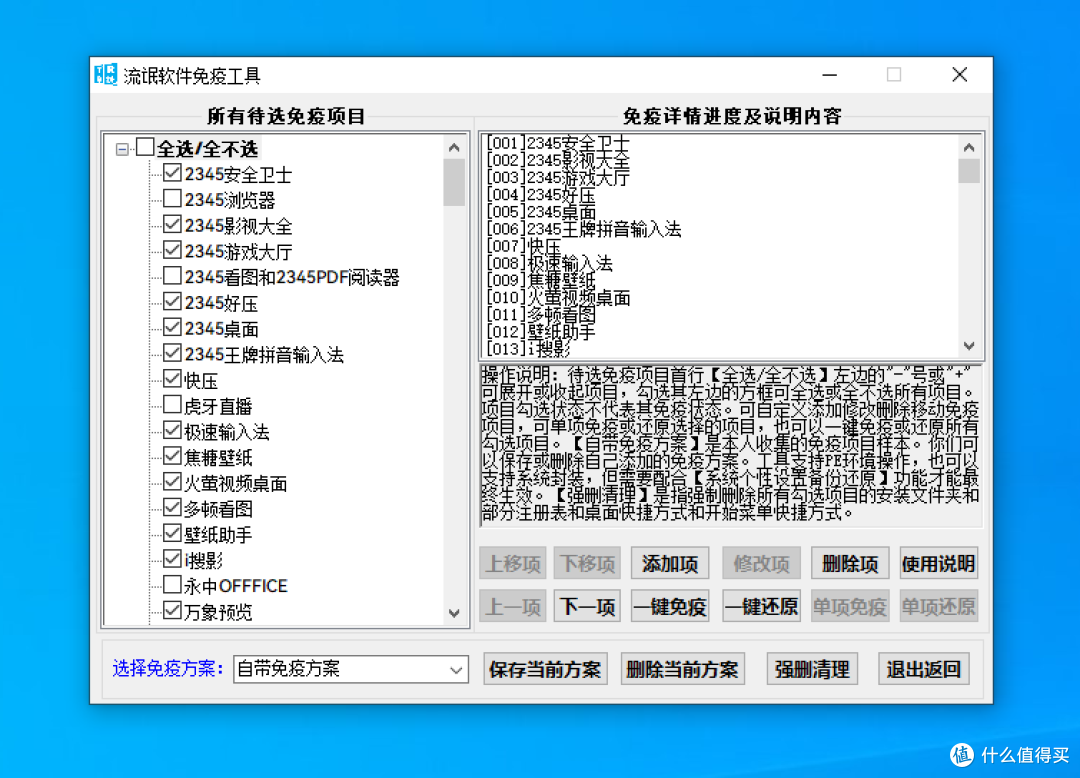
Task: Uncheck 2345影视大全 checkbox
Action: [x=172, y=224]
